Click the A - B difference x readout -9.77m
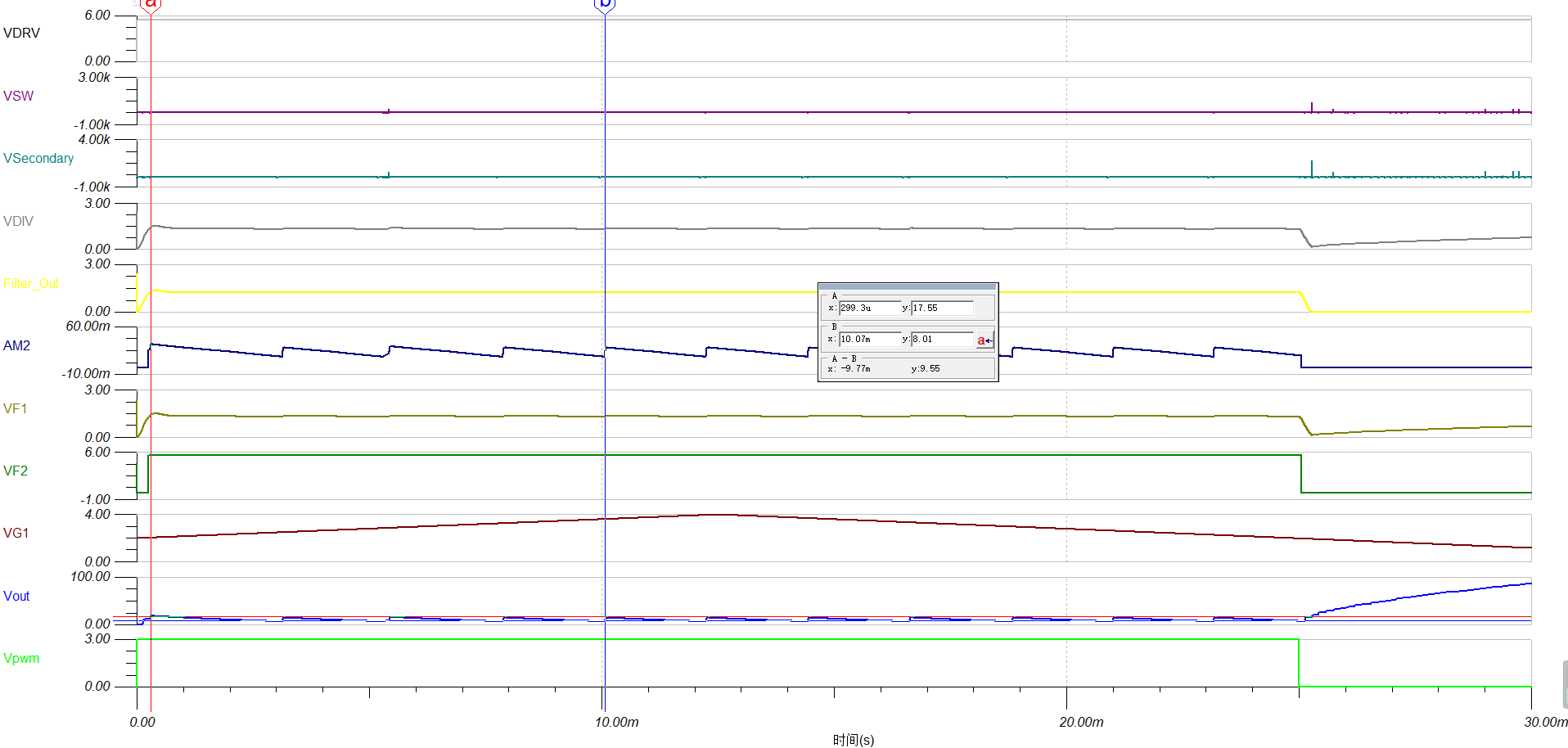Image resolution: width=1568 pixels, height=748 pixels. point(855,369)
